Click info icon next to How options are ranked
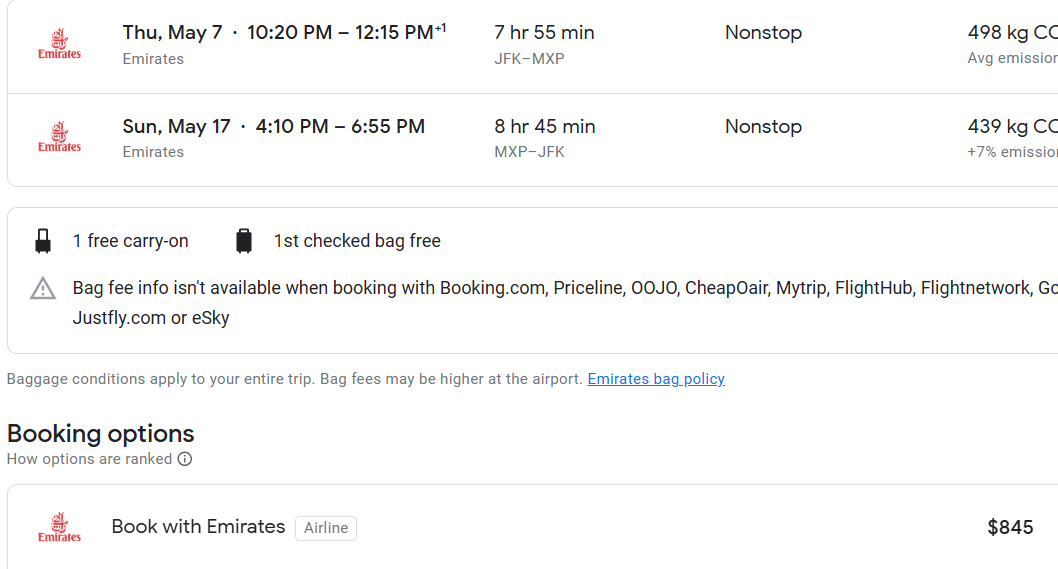This screenshot has height=569, width=1058. tap(185, 459)
